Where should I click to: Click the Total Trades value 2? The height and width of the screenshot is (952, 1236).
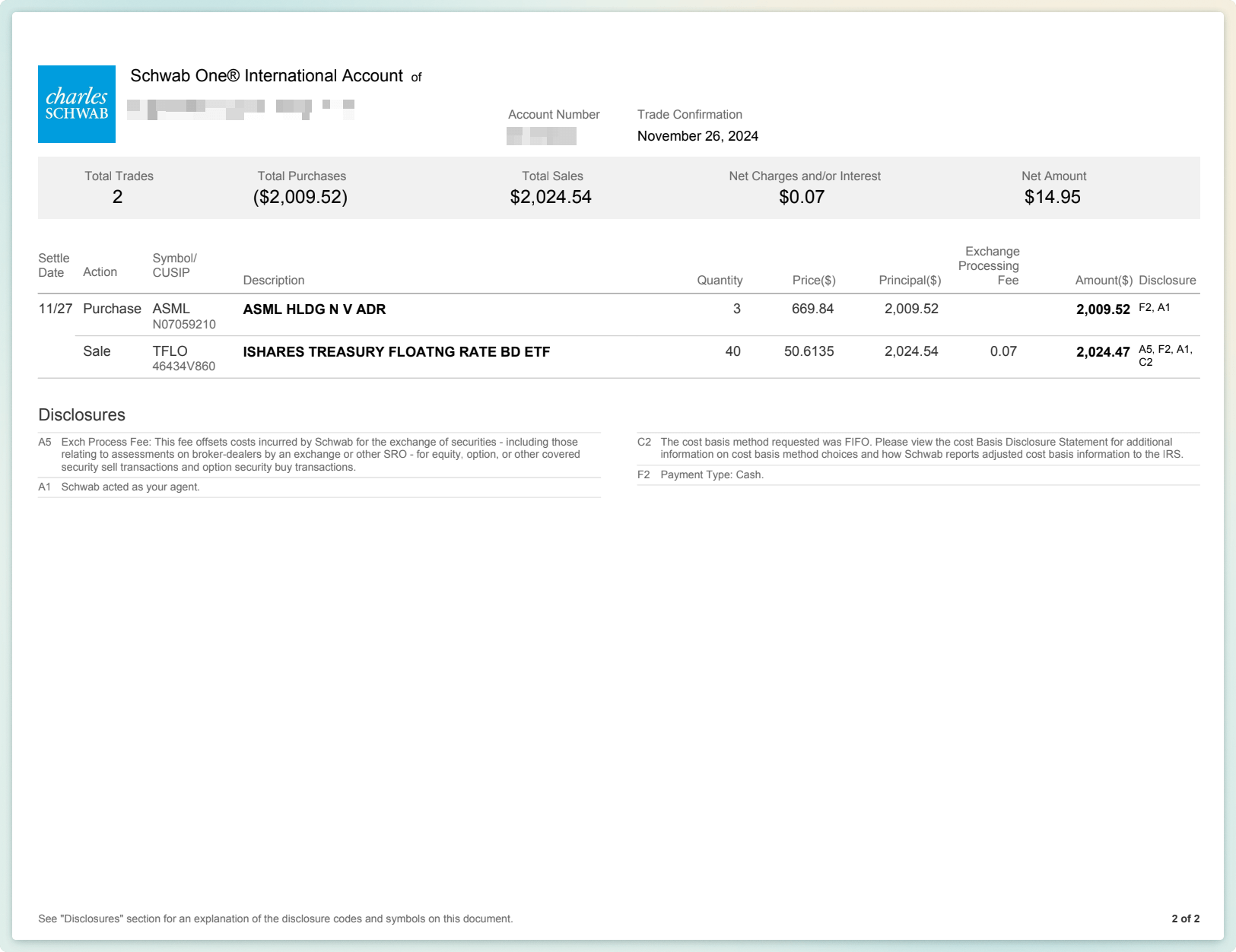(118, 197)
